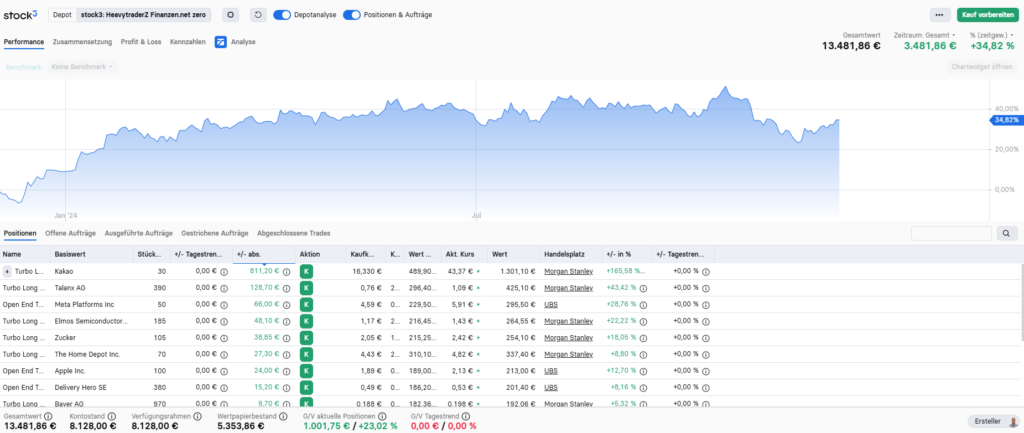The height and width of the screenshot is (433, 1024).
Task: Open the three-dots more options menu
Action: 939,14
